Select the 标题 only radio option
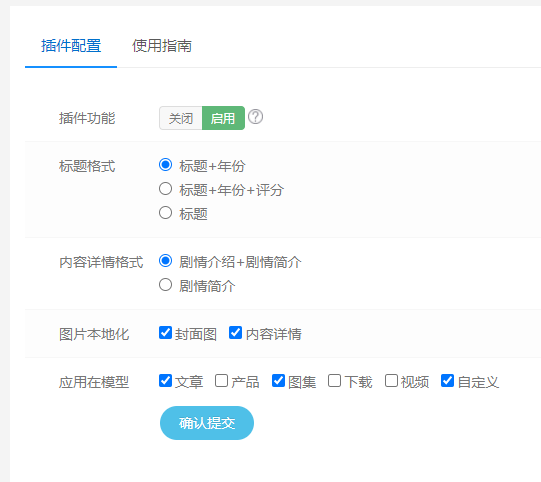Screen dimensions: 541x482 pyautogui.click(x=165, y=213)
